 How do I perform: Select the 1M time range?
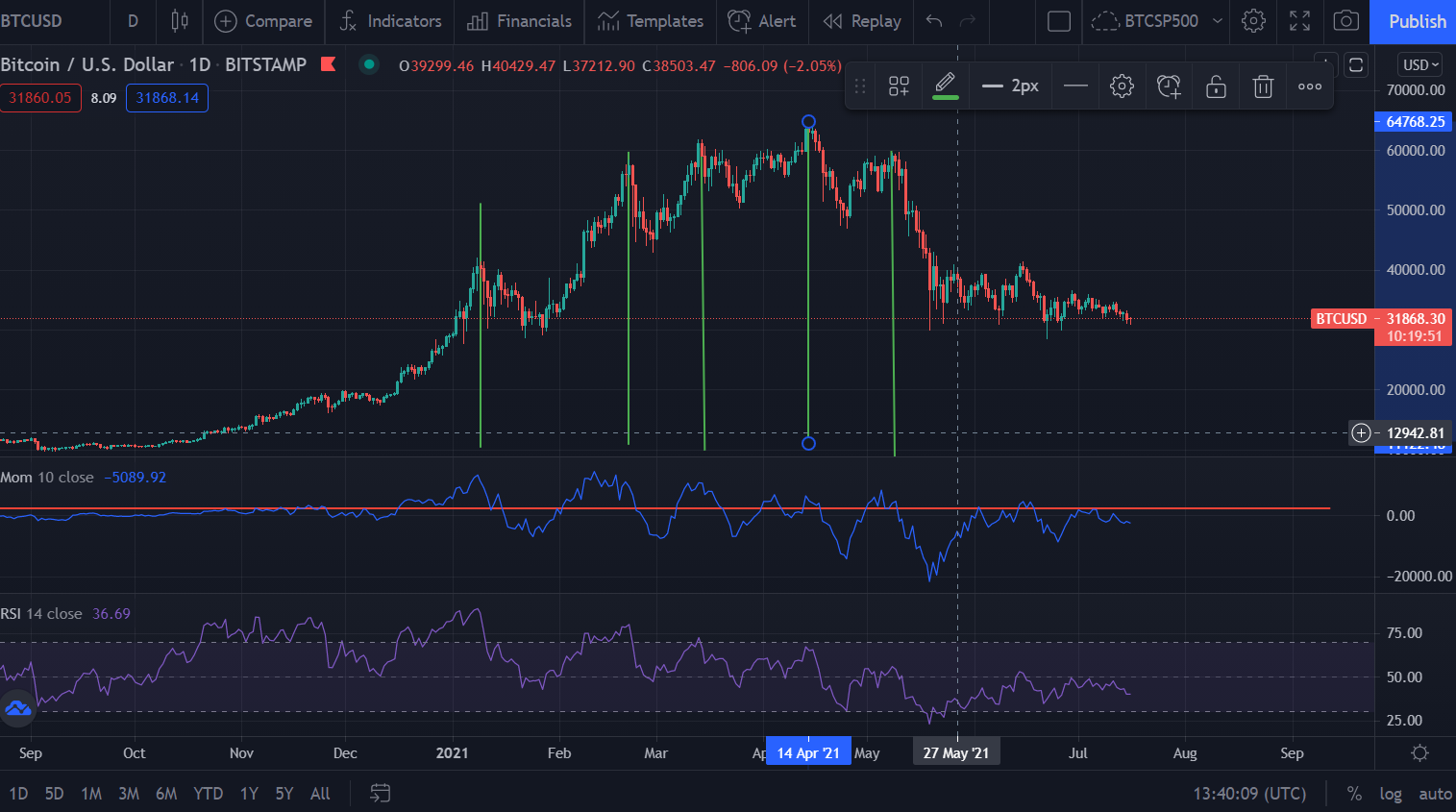[91, 793]
